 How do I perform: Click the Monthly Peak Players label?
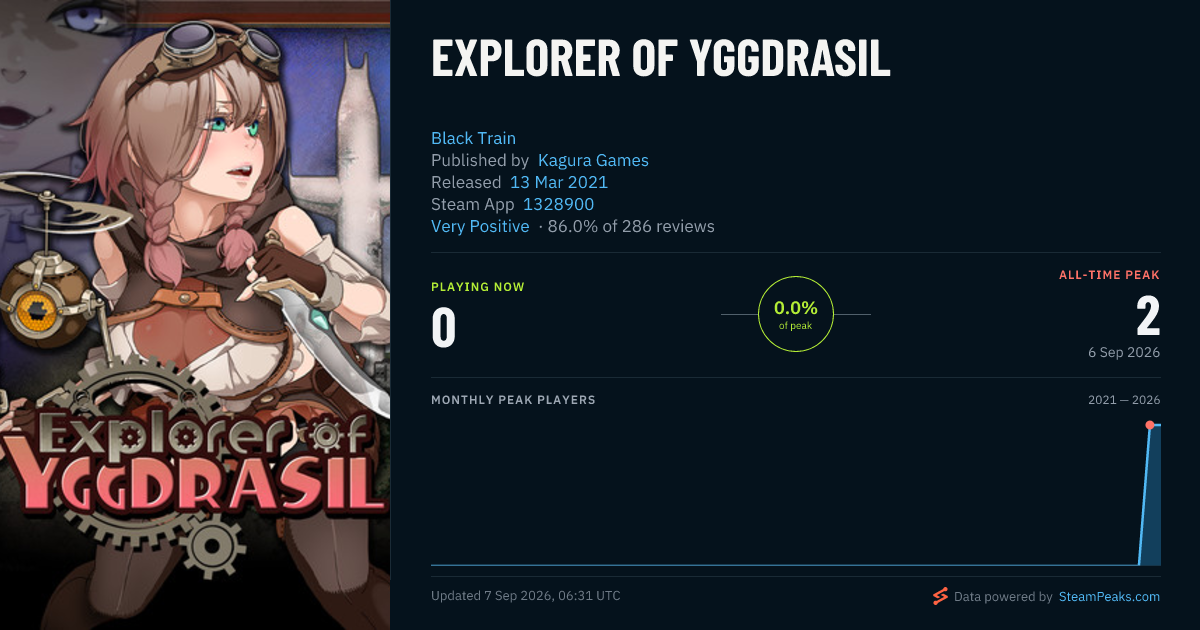513,400
